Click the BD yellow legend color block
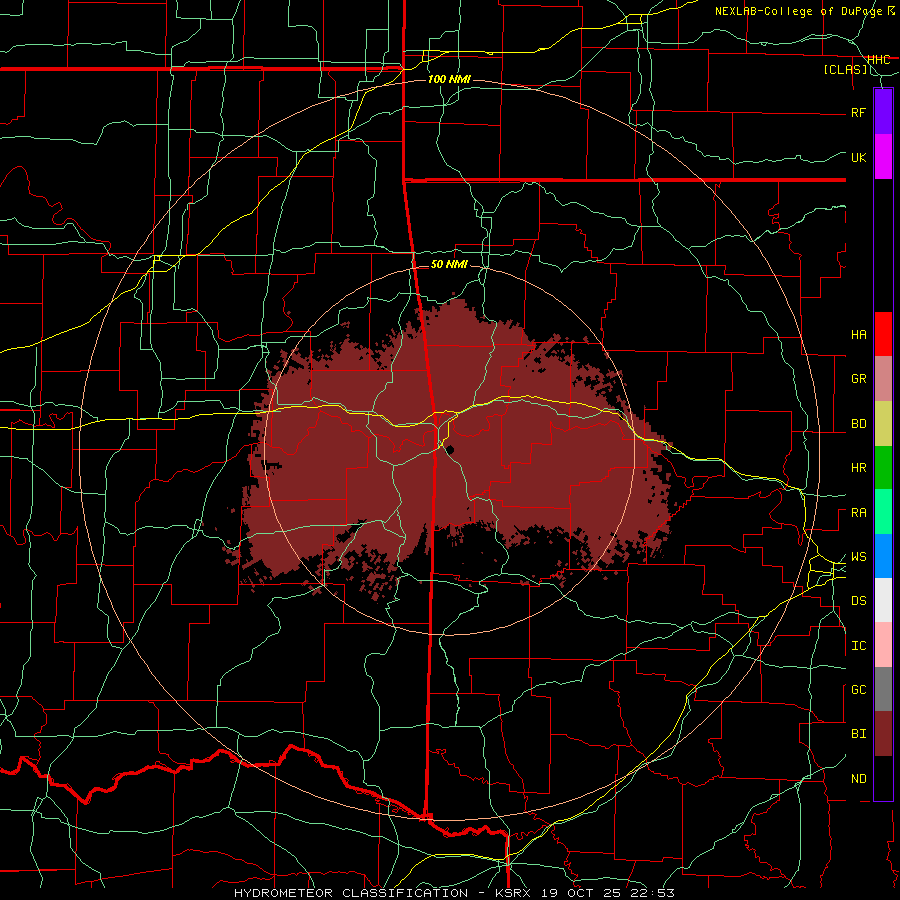 click(x=883, y=424)
